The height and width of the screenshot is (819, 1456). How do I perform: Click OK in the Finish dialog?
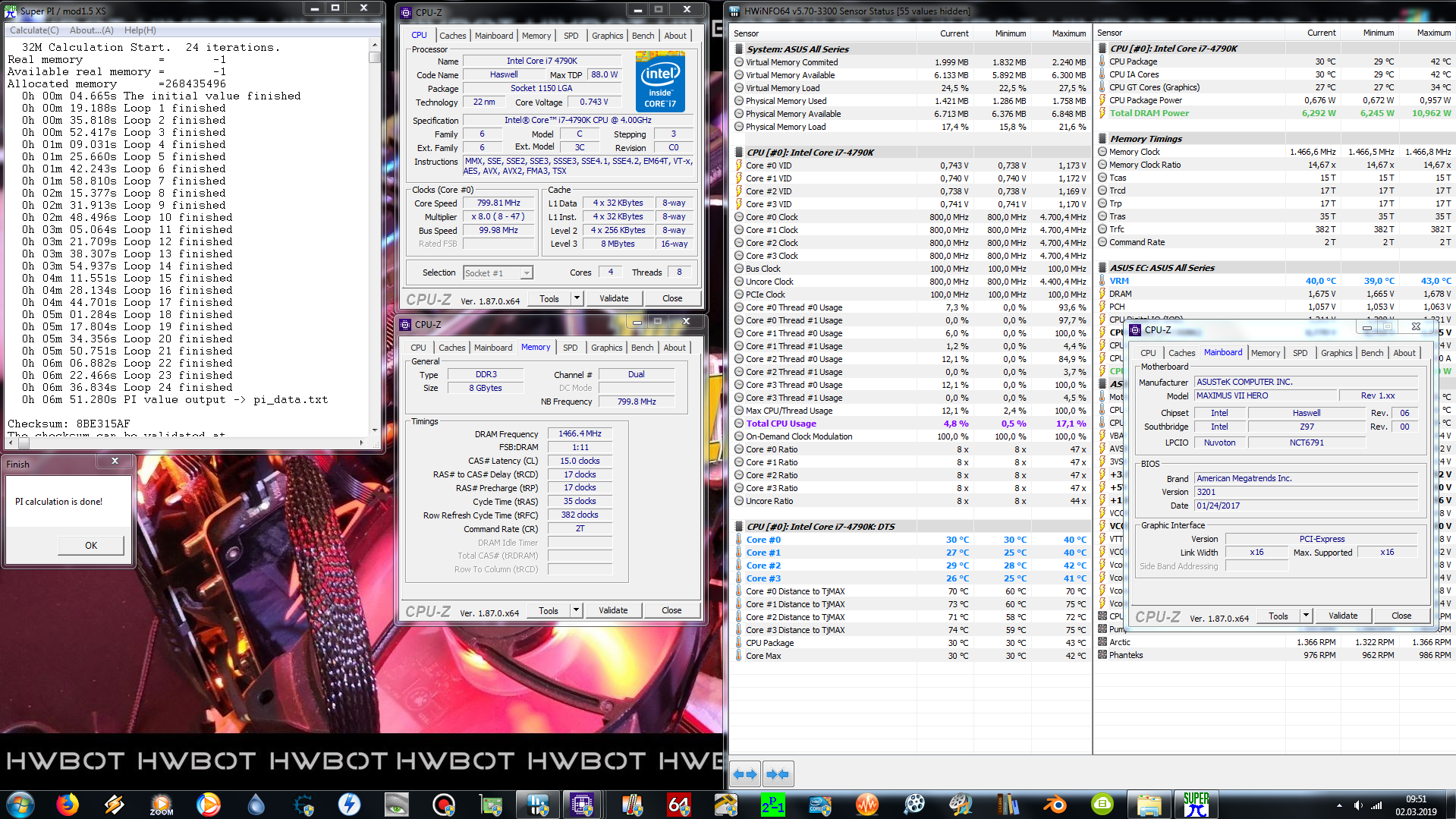click(91, 545)
